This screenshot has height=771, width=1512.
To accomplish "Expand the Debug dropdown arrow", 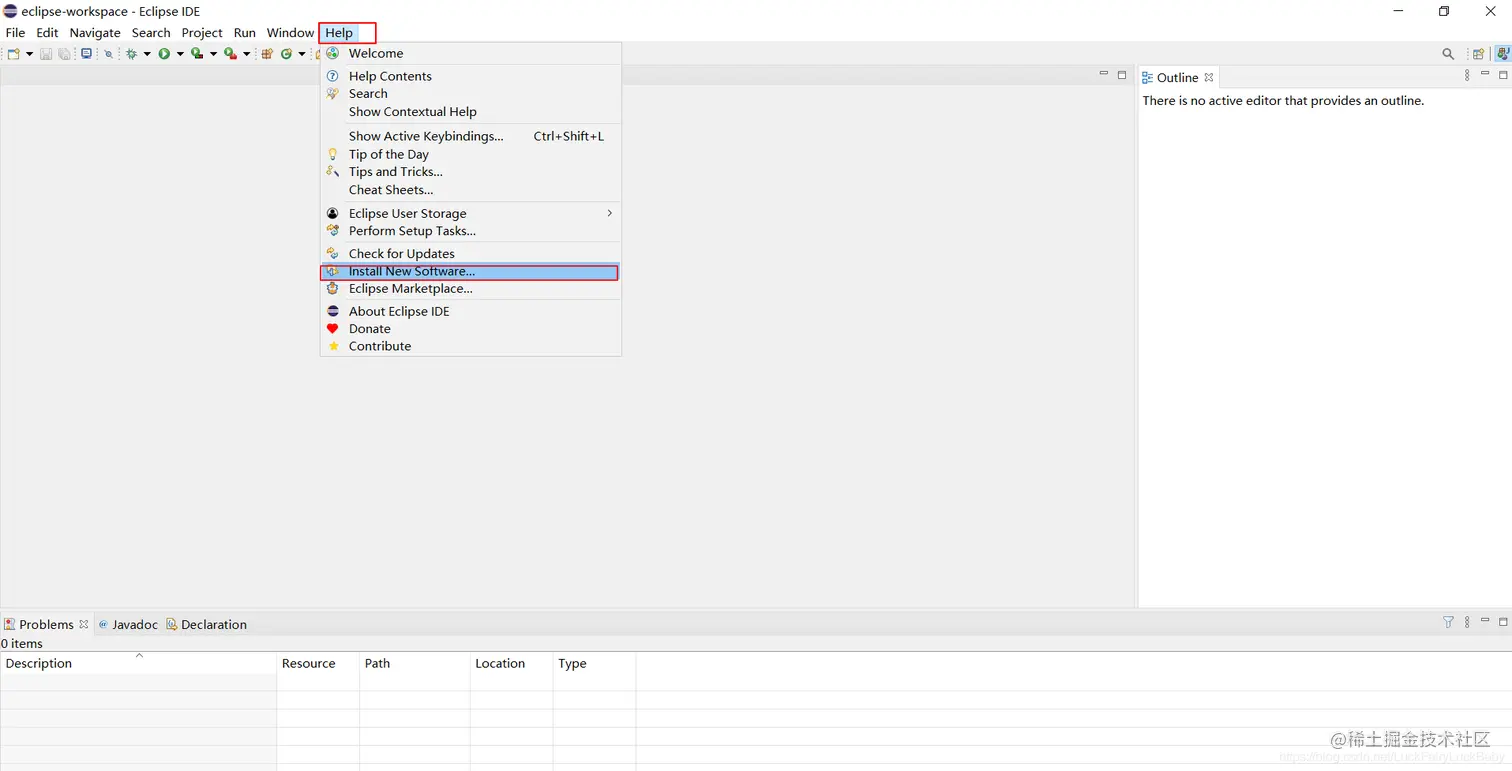I will tap(147, 54).
